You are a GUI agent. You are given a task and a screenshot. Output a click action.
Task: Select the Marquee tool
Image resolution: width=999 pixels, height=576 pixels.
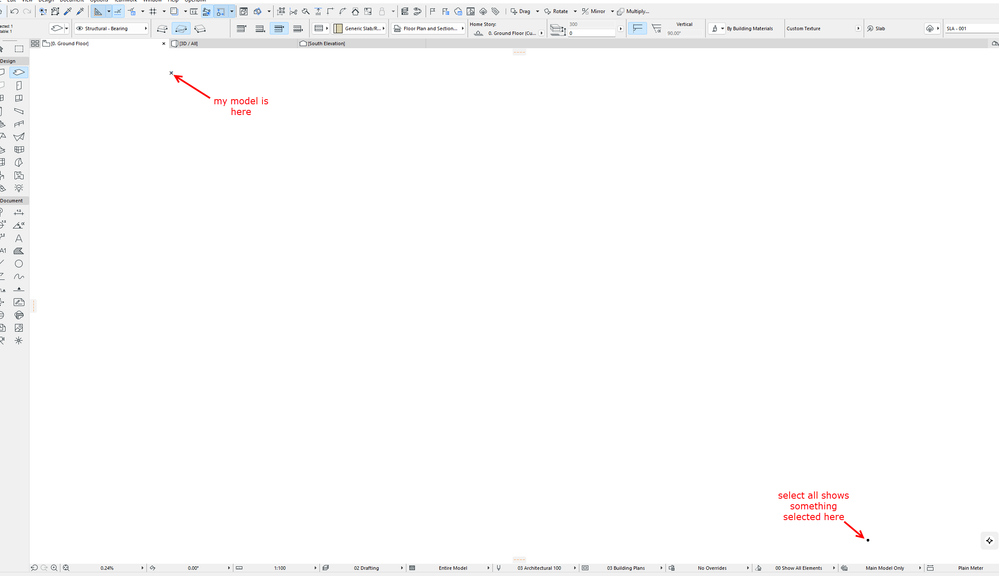pyautogui.click(x=19, y=48)
